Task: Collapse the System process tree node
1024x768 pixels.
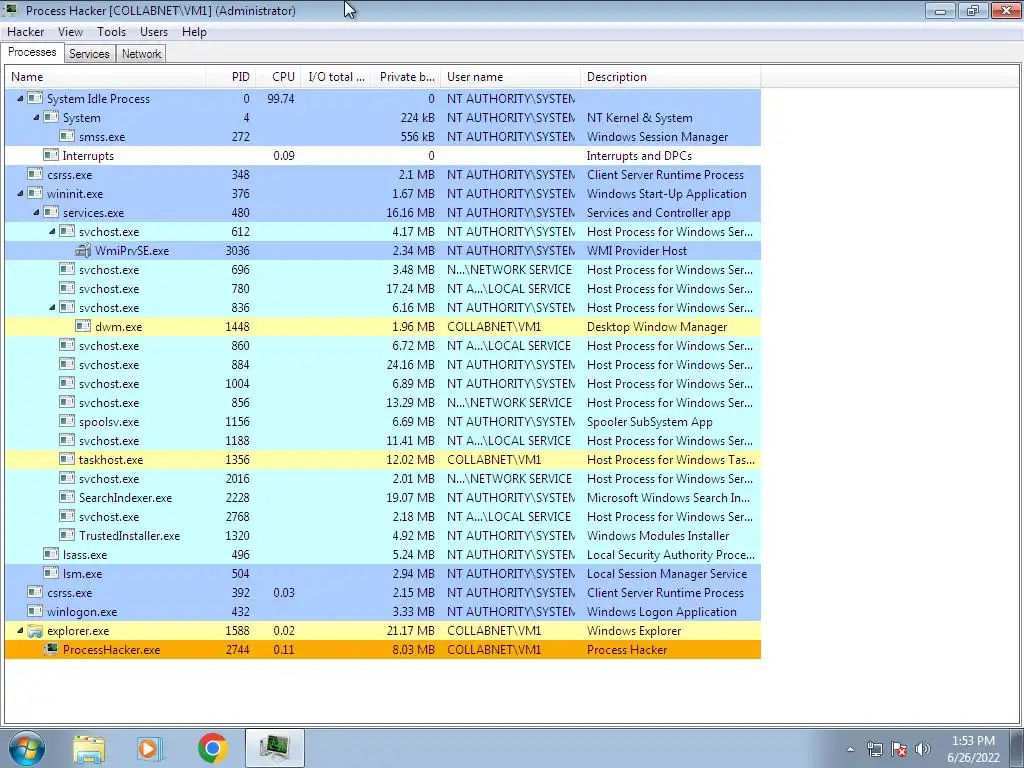Action: click(x=37, y=118)
